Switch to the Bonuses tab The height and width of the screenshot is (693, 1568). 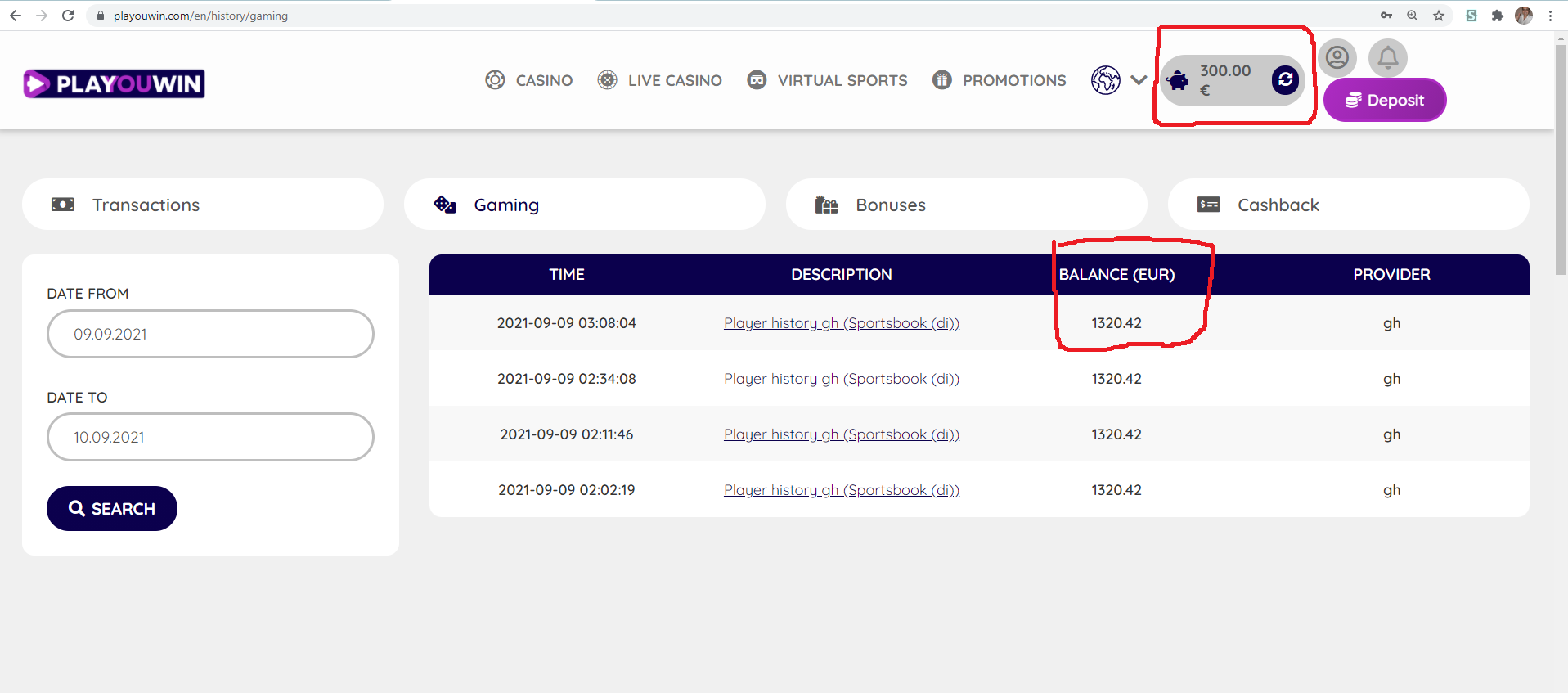click(x=967, y=205)
